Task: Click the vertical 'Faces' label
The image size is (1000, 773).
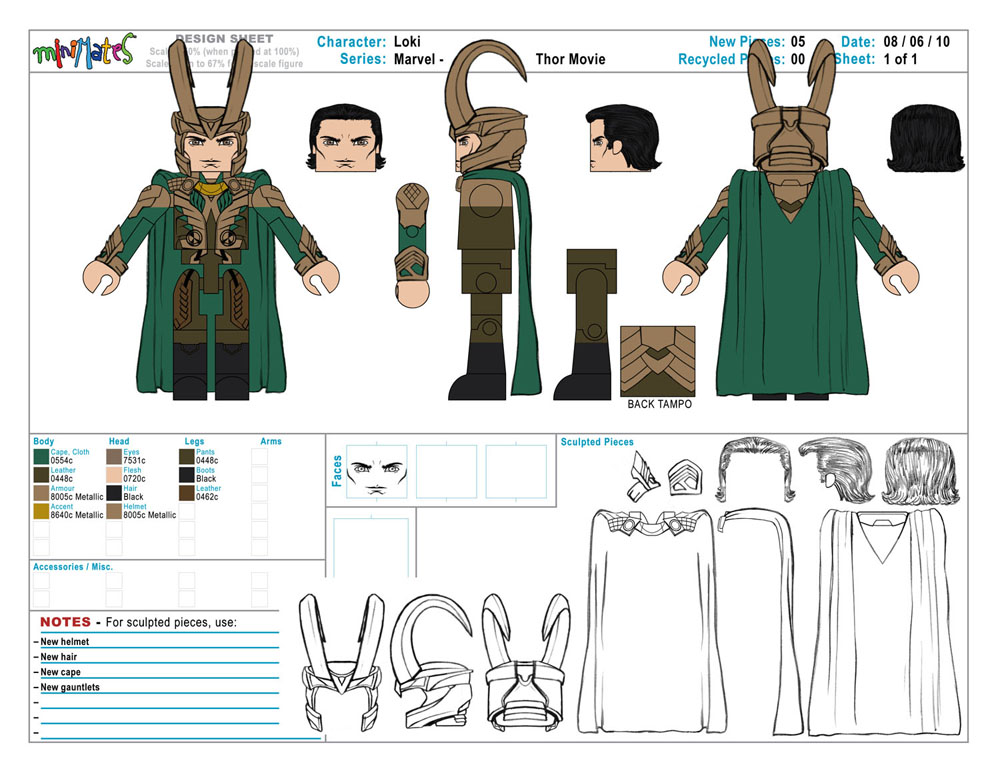Action: 337,471
